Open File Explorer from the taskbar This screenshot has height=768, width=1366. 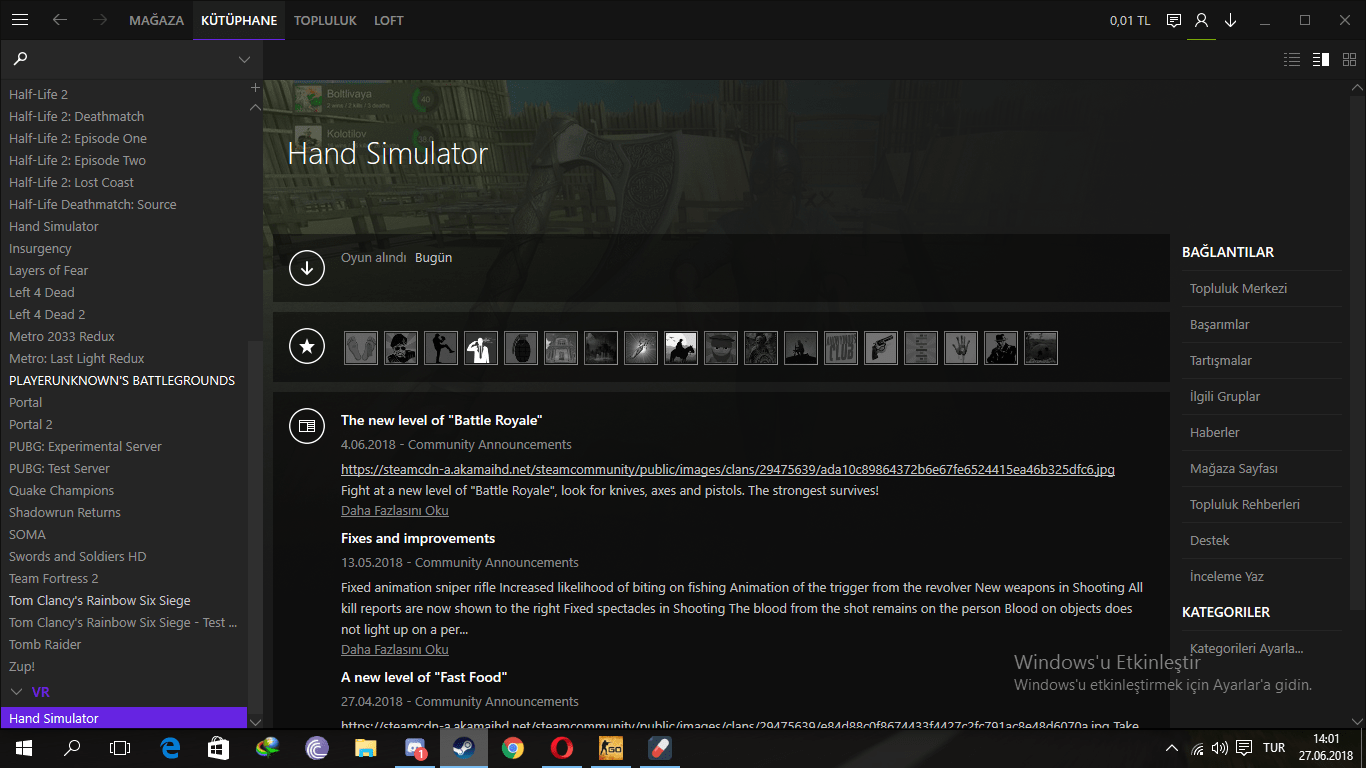[x=365, y=747]
